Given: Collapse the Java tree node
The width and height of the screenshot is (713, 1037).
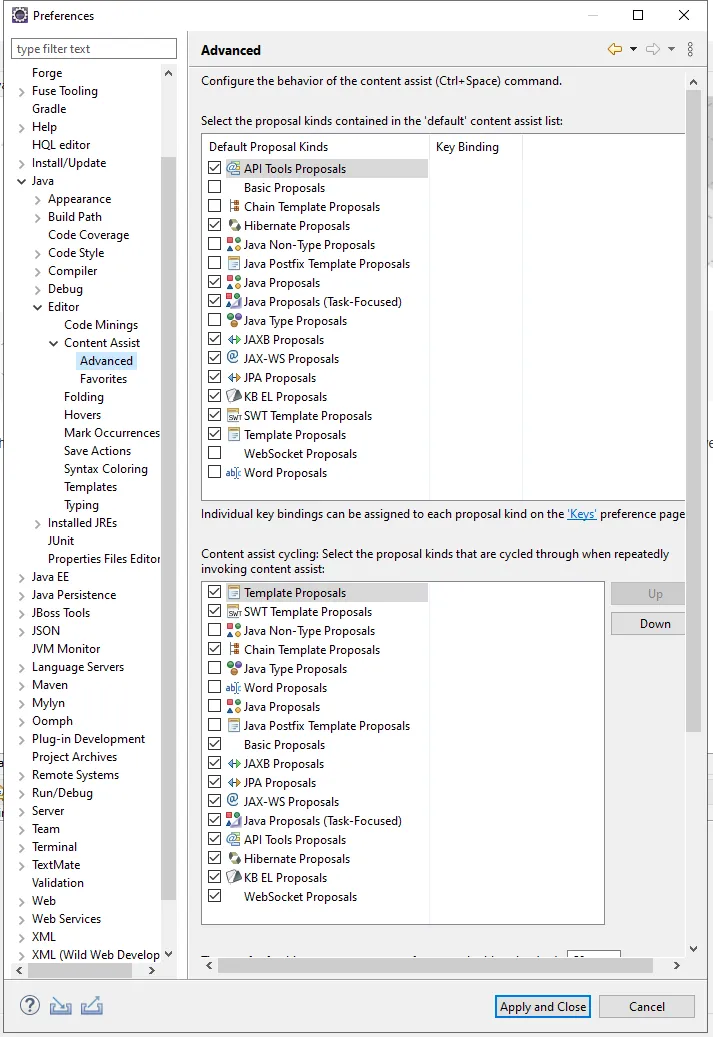Looking at the screenshot, I should [22, 181].
